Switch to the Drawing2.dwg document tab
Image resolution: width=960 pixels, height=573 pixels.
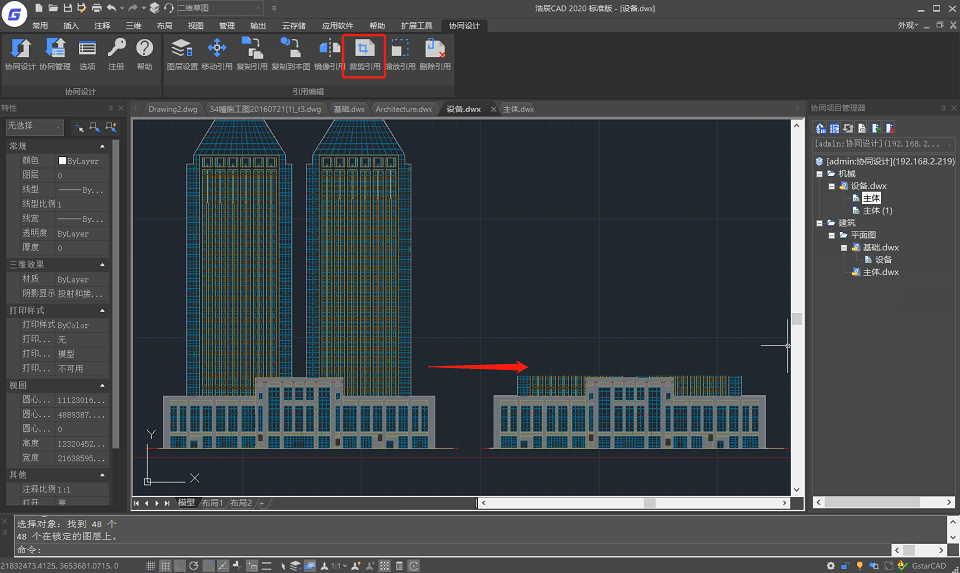click(x=173, y=109)
